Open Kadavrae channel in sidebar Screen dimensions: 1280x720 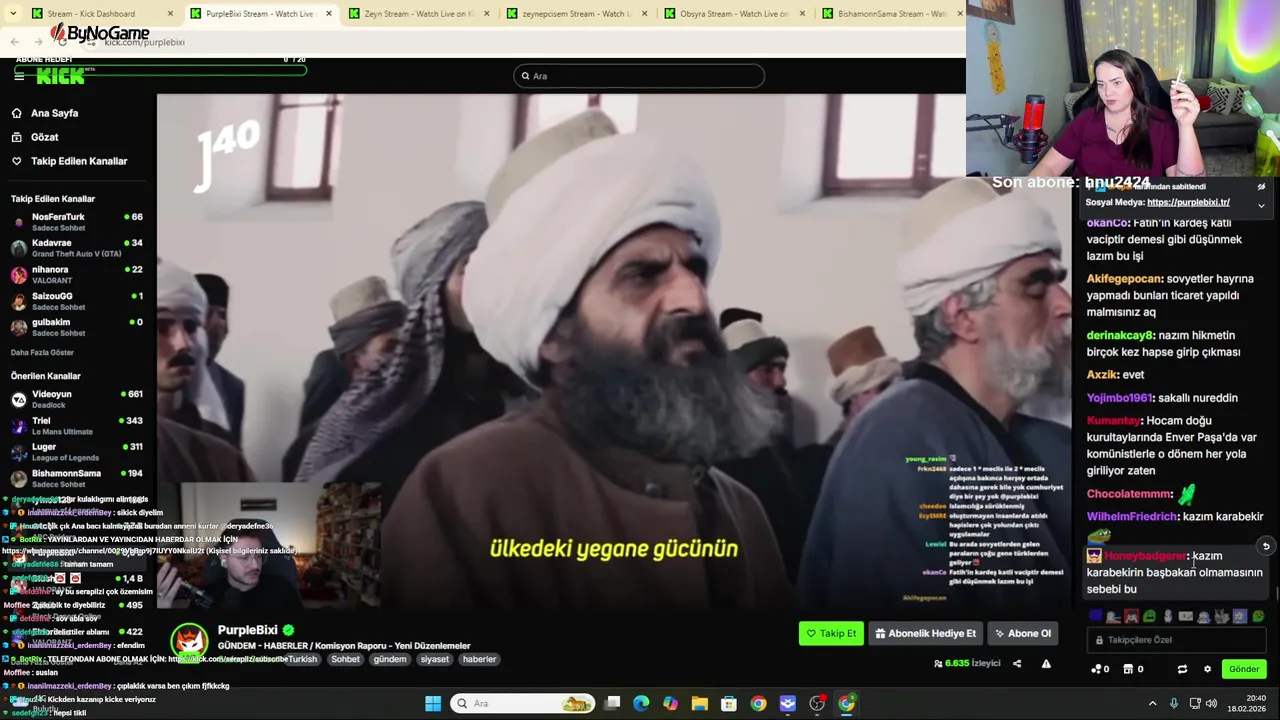click(x=77, y=248)
